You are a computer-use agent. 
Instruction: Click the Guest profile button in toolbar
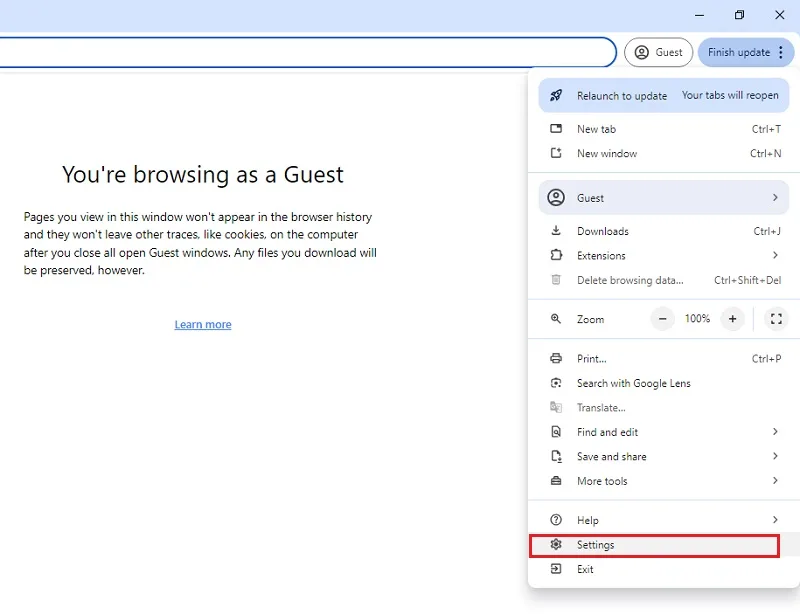(658, 52)
